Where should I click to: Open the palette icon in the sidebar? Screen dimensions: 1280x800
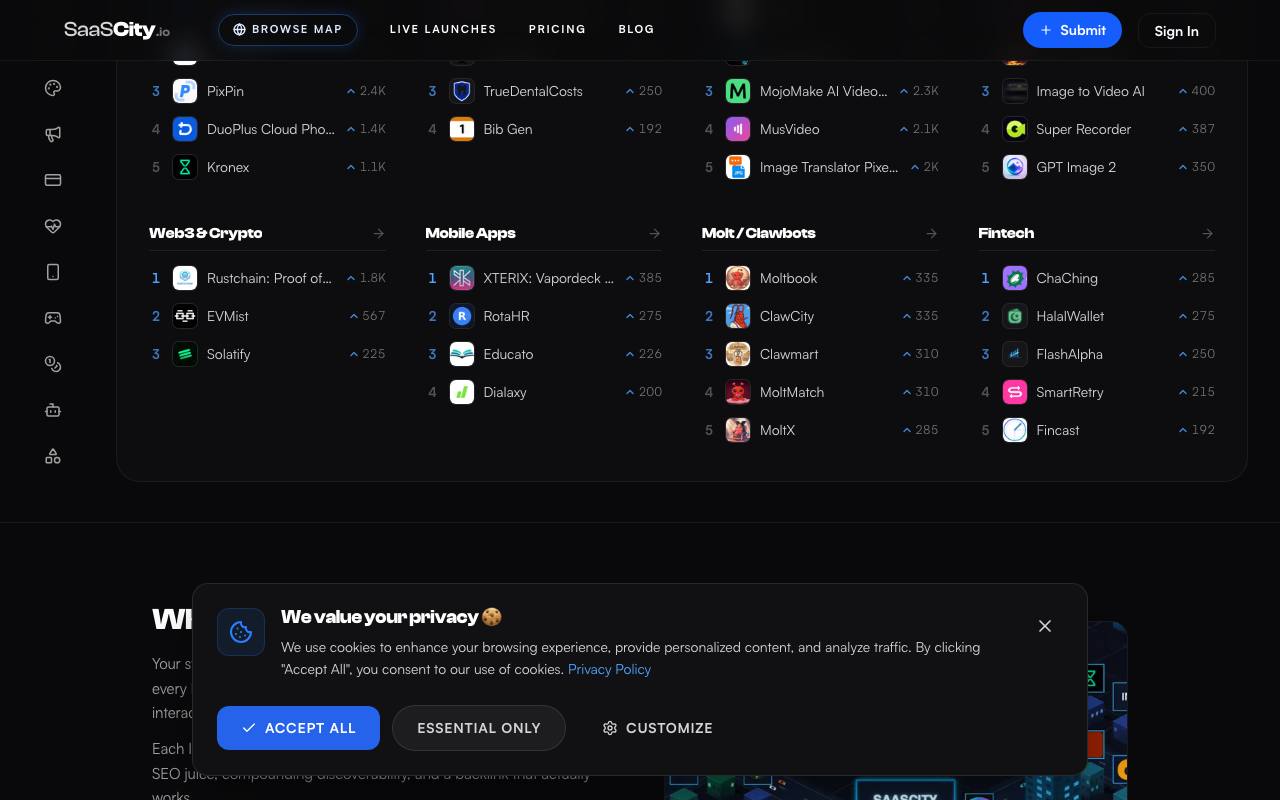53,88
